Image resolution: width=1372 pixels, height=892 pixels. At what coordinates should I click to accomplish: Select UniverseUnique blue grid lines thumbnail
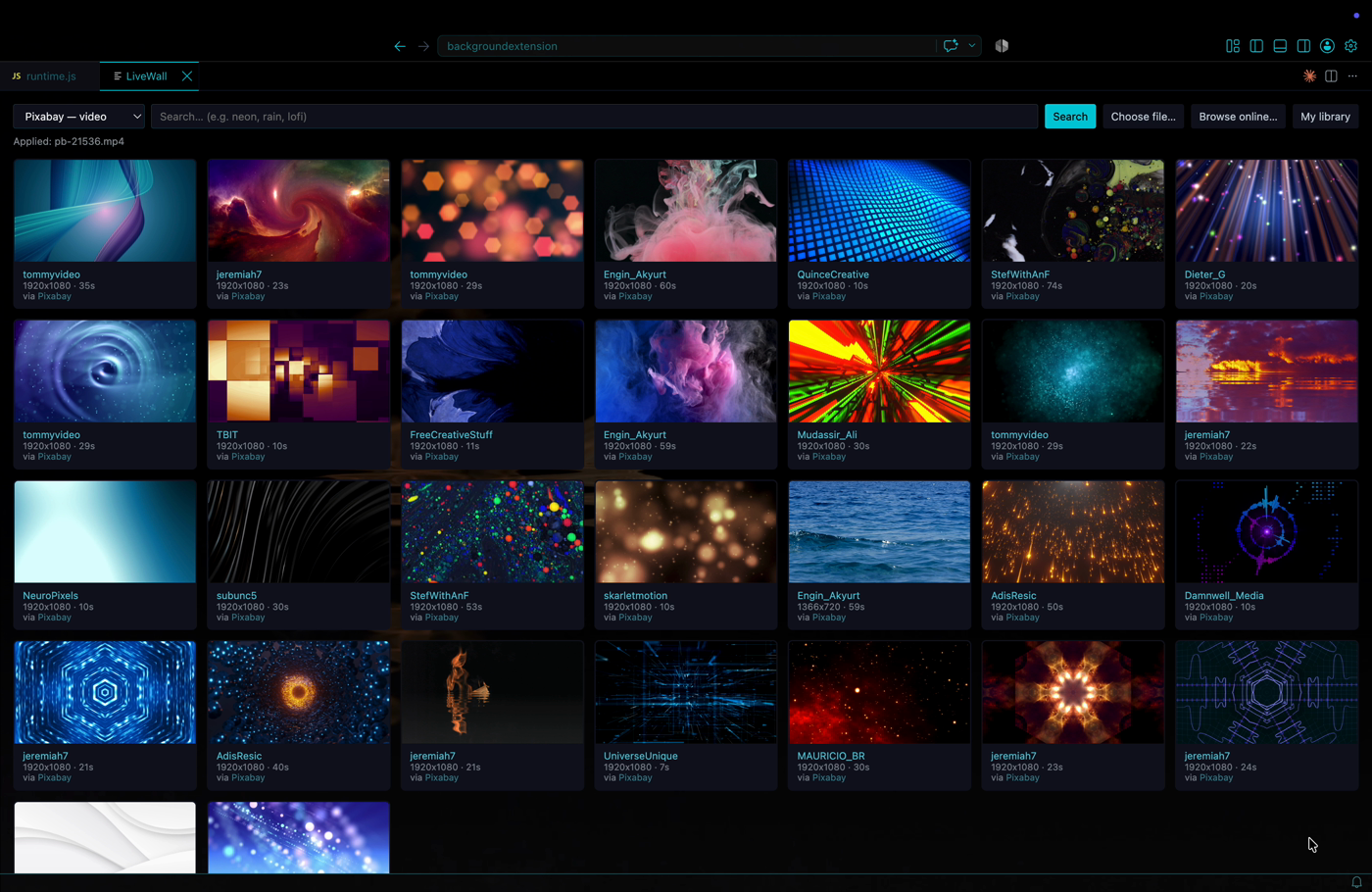point(686,693)
